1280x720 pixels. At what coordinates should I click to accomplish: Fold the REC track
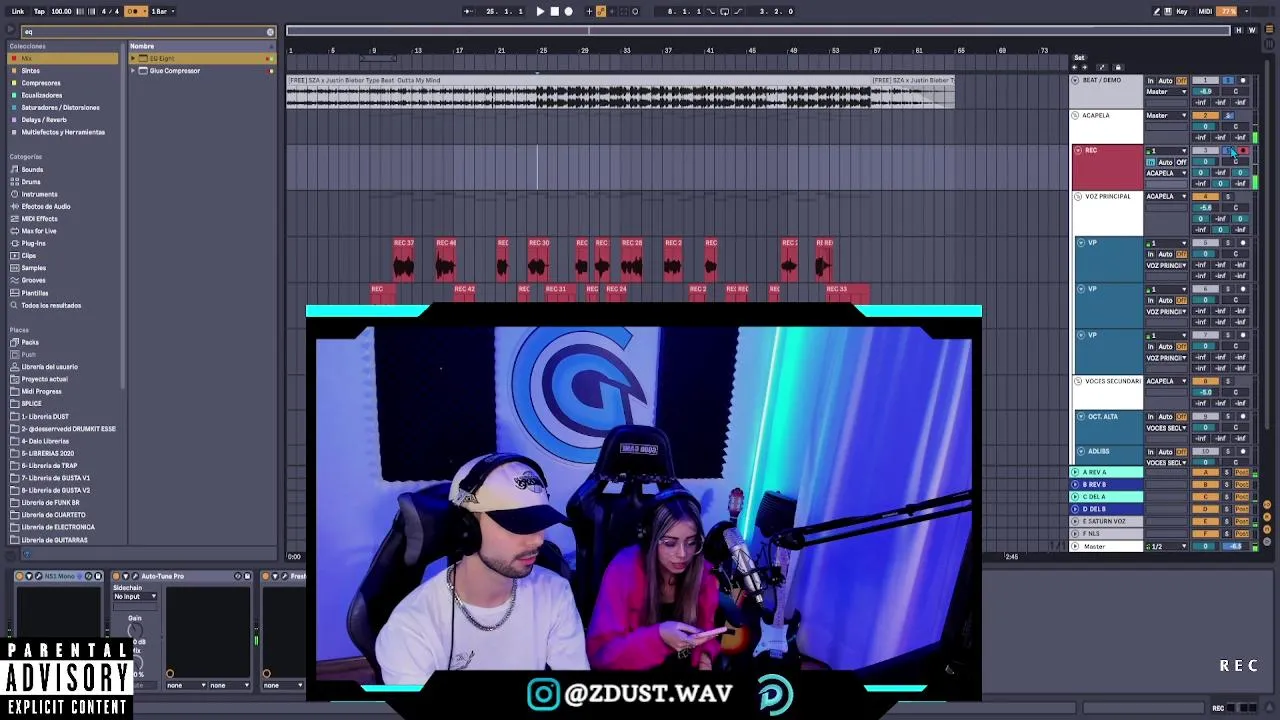1078,150
